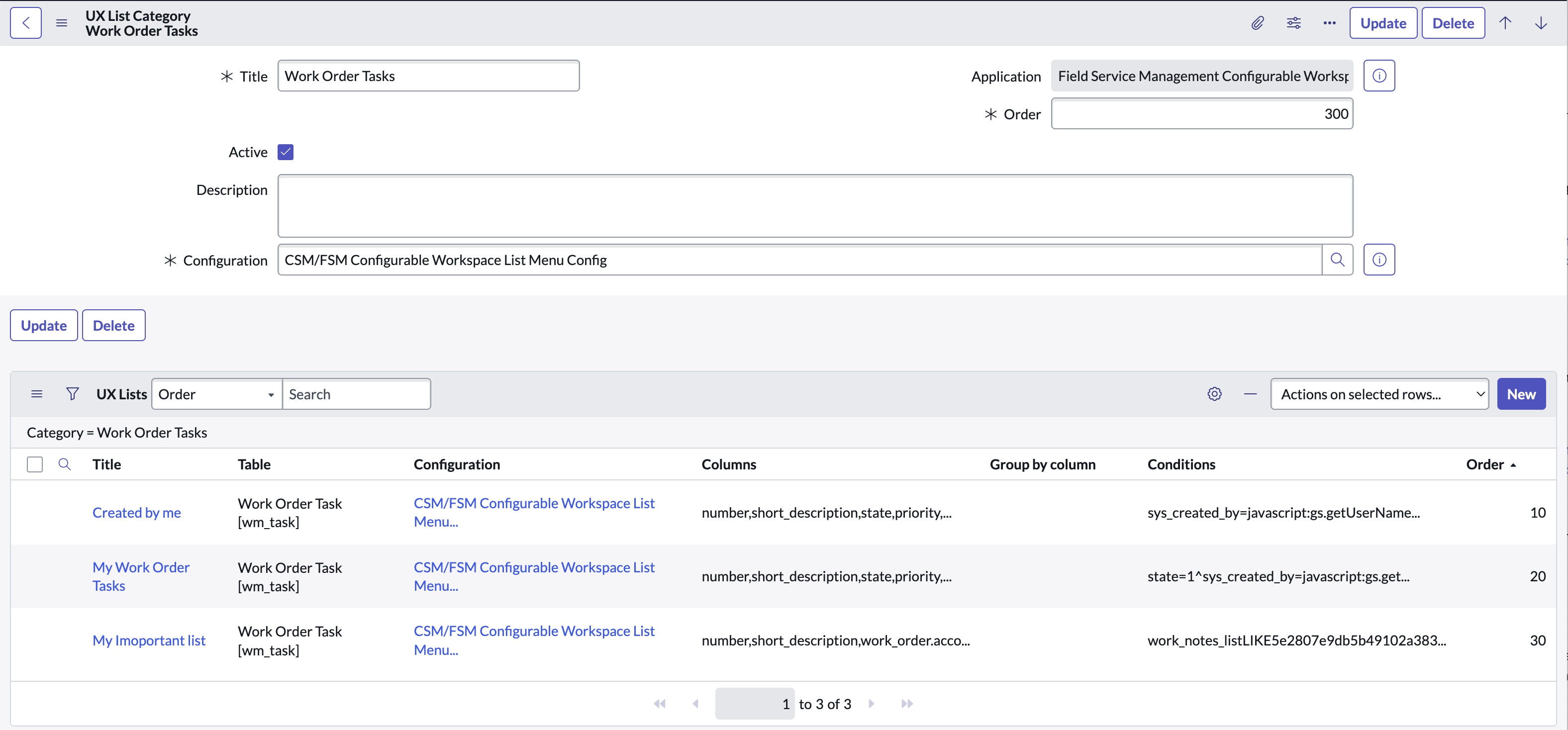Open the form context menu
Viewport: 1568px width, 730px height.
coord(62,22)
